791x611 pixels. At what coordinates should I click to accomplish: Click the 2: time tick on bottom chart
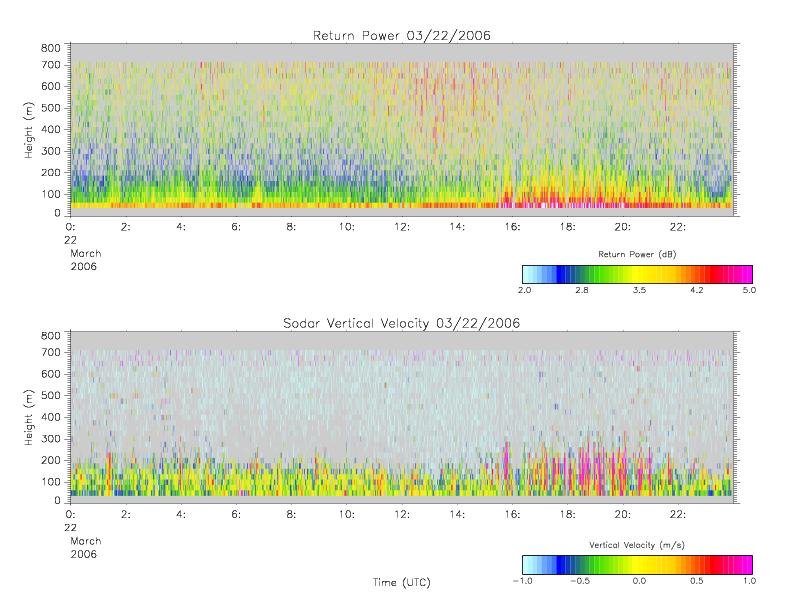tap(126, 515)
